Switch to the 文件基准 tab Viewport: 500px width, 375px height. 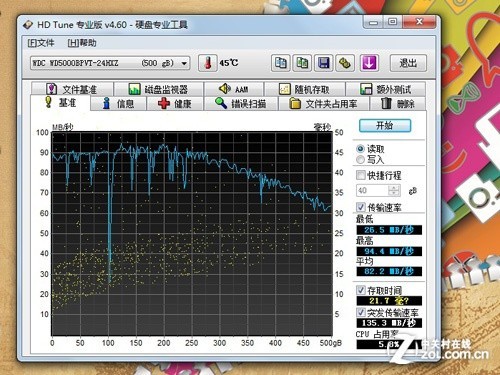pyautogui.click(x=72, y=89)
